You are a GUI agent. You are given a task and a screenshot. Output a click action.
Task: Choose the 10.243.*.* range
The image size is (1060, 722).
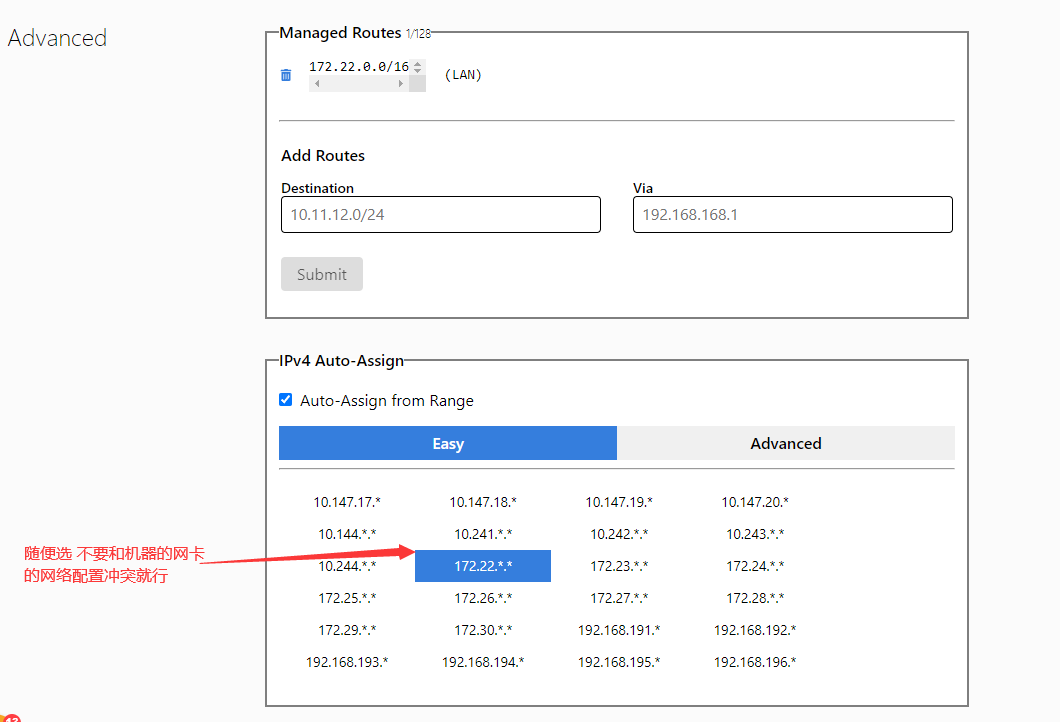pos(754,534)
